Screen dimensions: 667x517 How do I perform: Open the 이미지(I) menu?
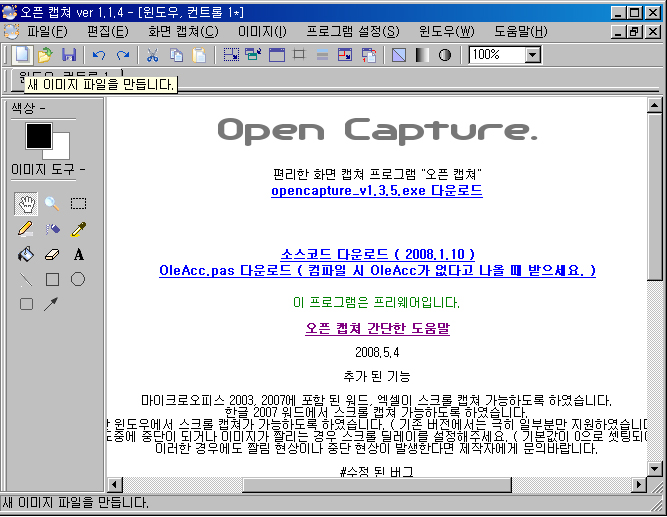[262, 32]
